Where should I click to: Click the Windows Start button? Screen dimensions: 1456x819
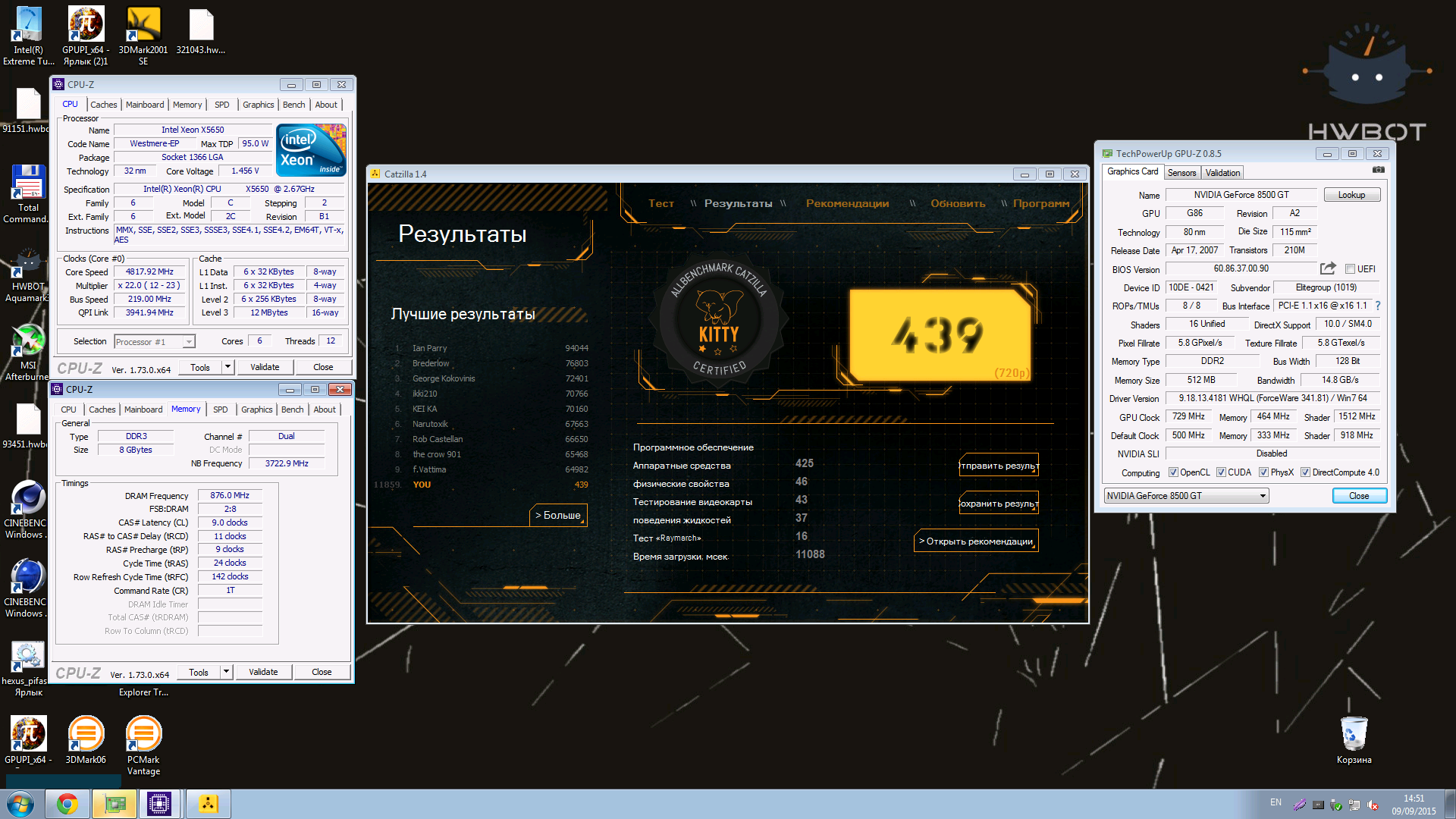coord(20,804)
